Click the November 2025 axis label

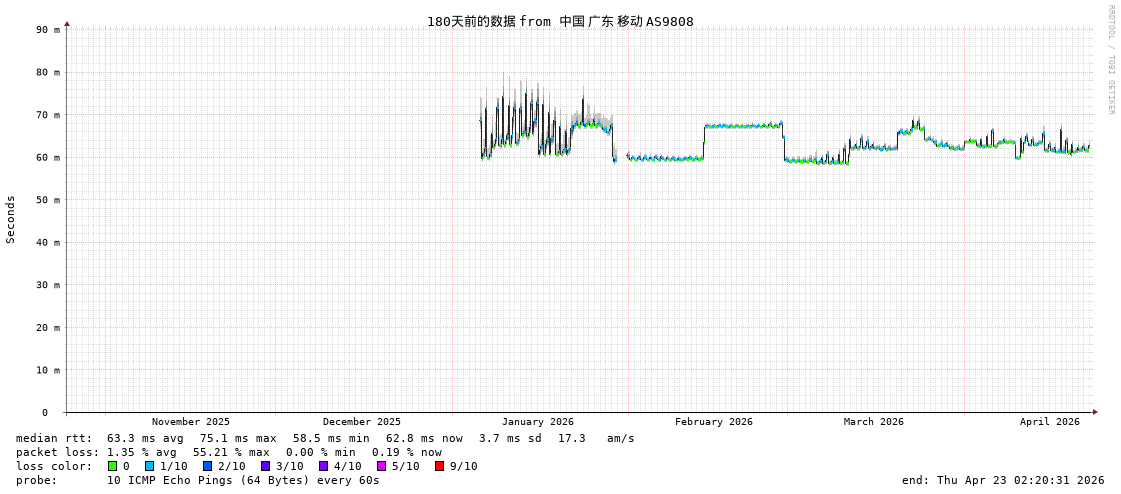[x=191, y=422]
